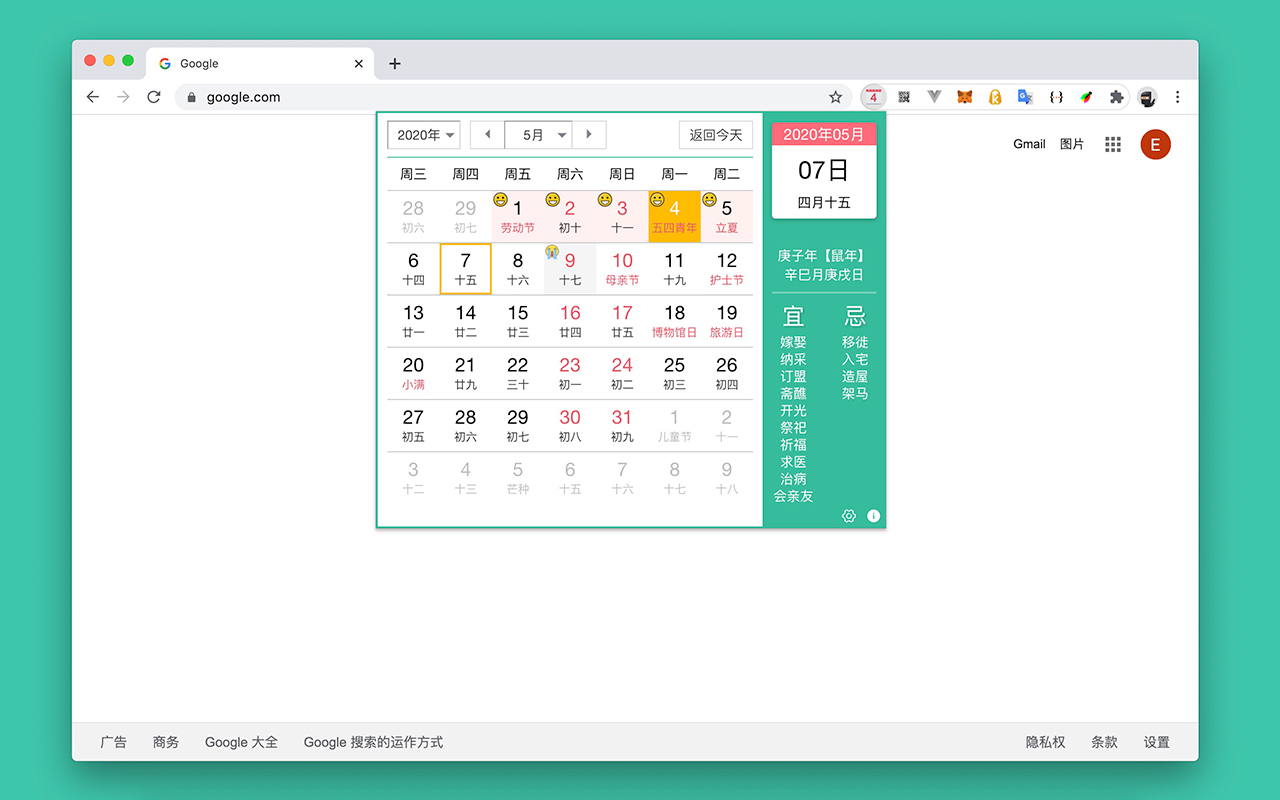This screenshot has height=800, width=1280.
Task: Open the Gmail link
Action: (1029, 144)
